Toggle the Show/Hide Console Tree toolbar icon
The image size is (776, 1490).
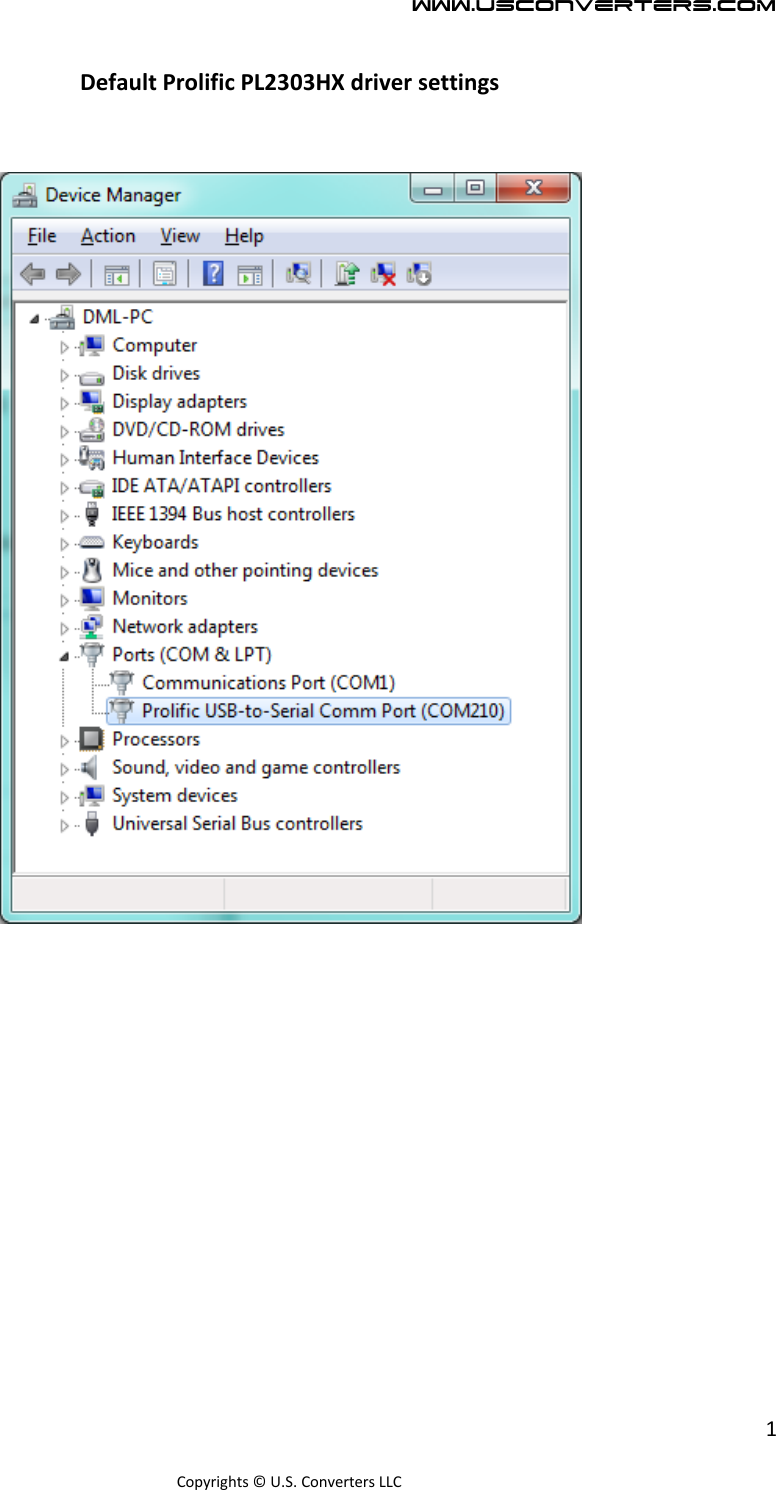(117, 273)
